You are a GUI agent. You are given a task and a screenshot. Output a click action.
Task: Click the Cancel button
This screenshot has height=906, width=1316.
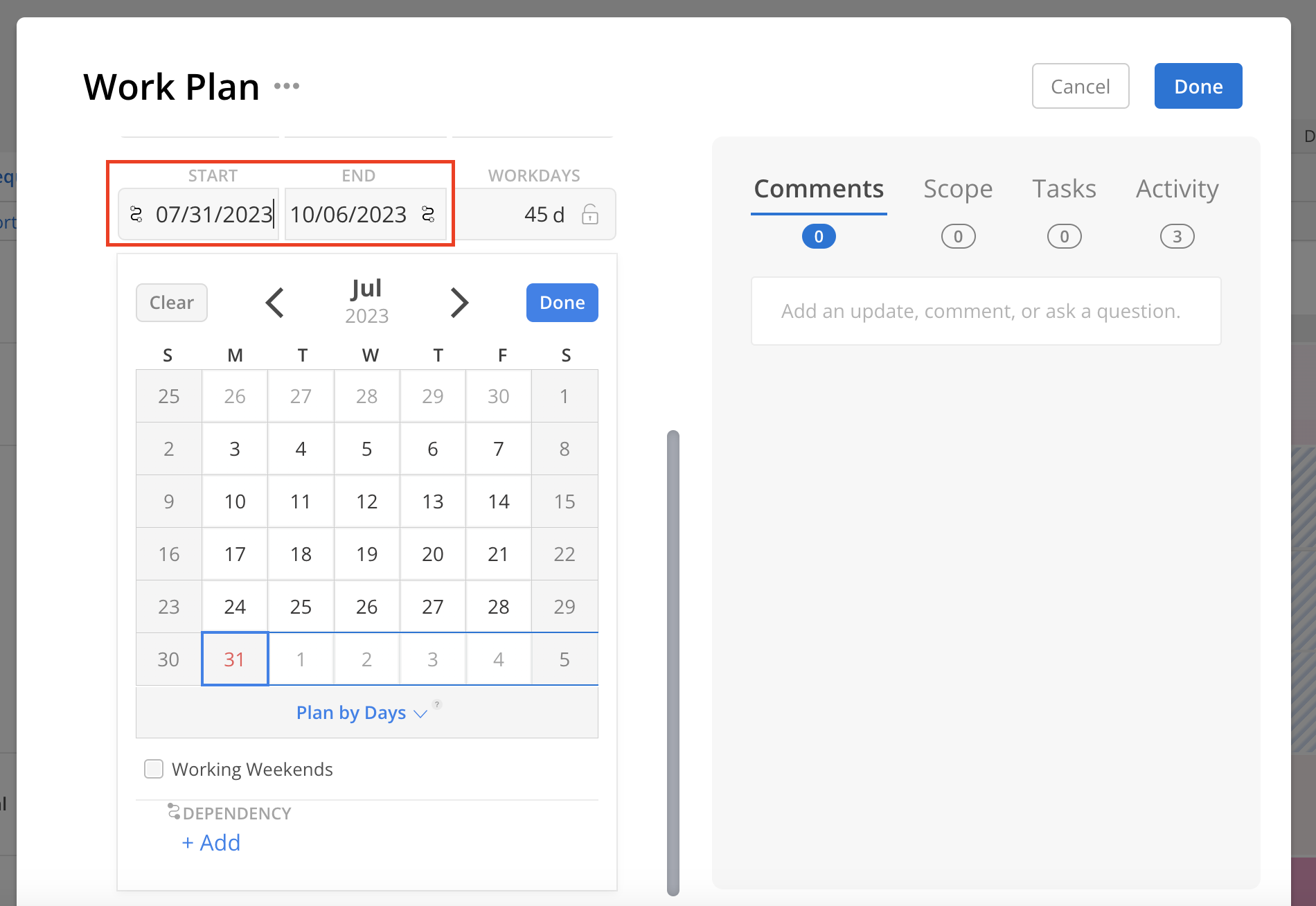point(1080,86)
